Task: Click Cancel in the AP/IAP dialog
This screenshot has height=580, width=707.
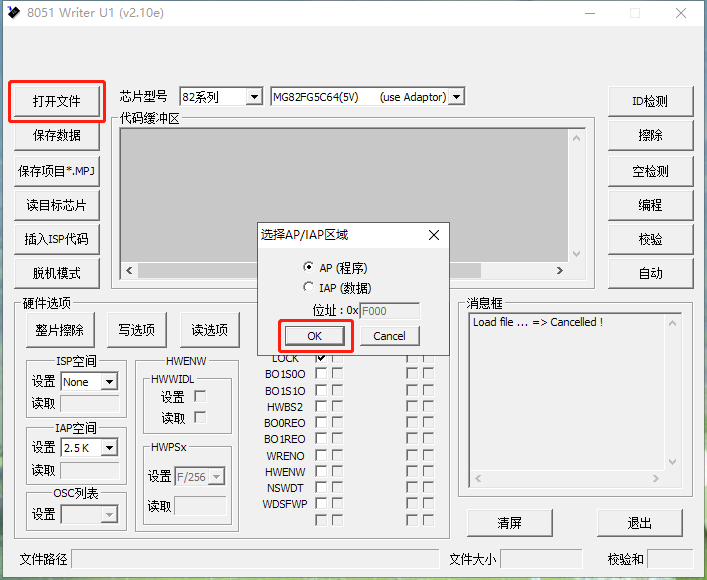Action: 390,336
